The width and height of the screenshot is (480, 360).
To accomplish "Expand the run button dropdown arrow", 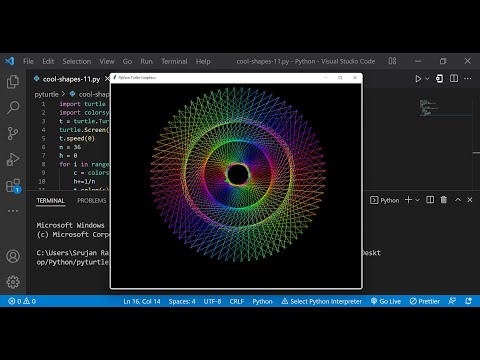I will click(427, 79).
